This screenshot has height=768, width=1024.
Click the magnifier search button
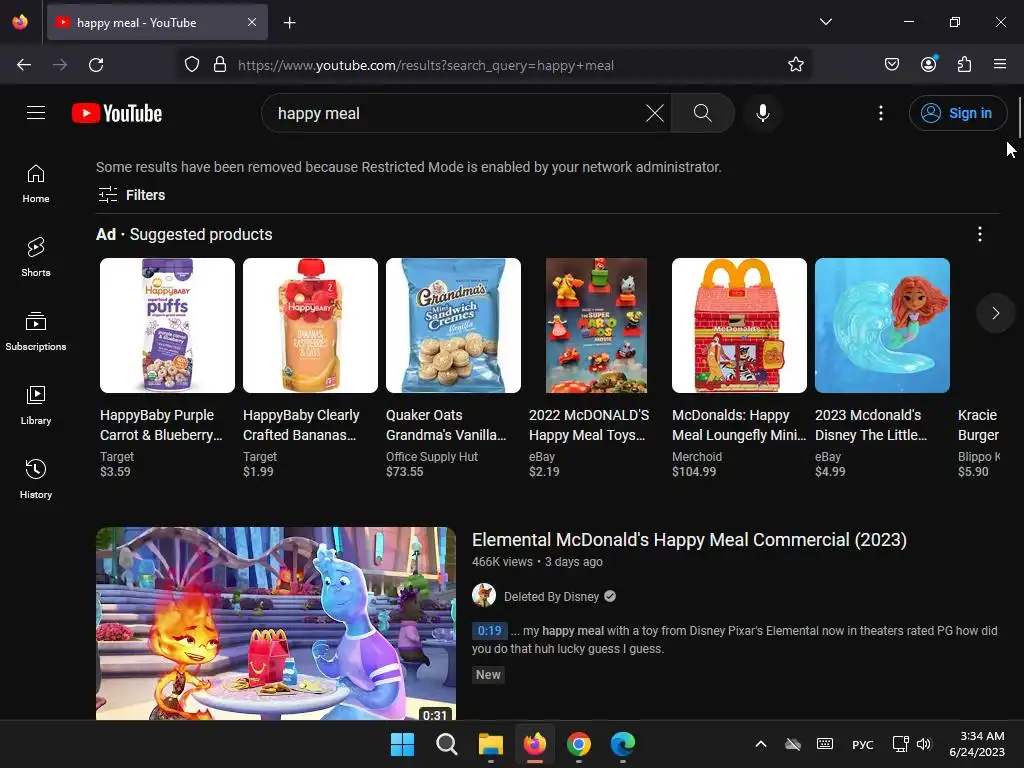coord(703,113)
